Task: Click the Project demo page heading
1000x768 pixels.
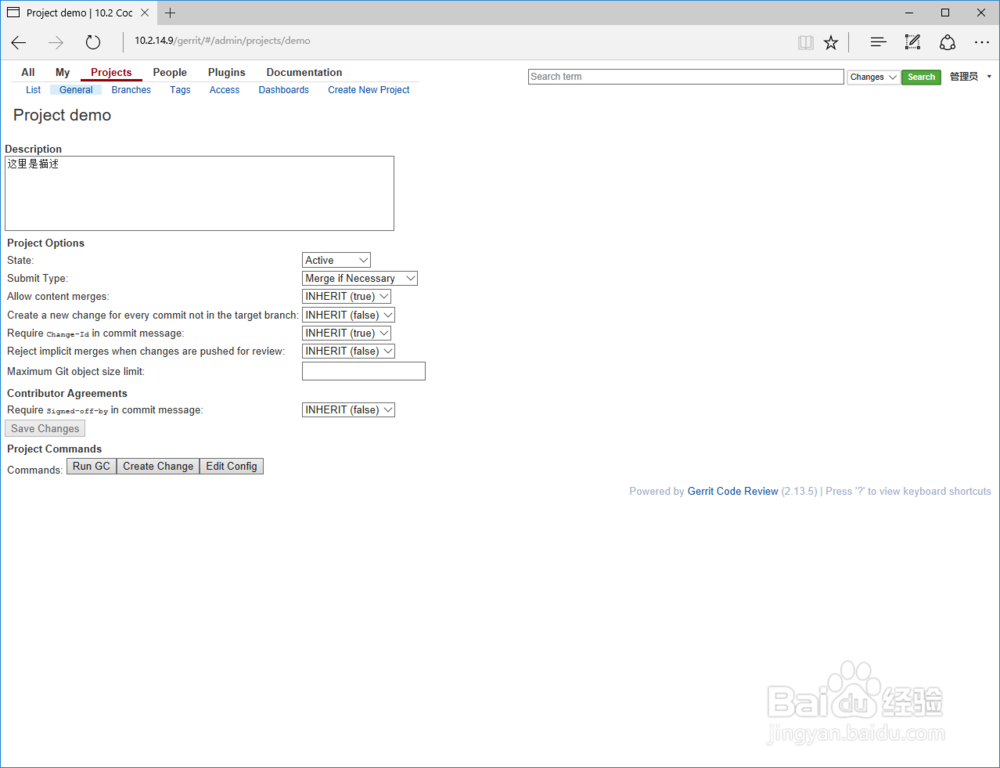Action: click(62, 115)
